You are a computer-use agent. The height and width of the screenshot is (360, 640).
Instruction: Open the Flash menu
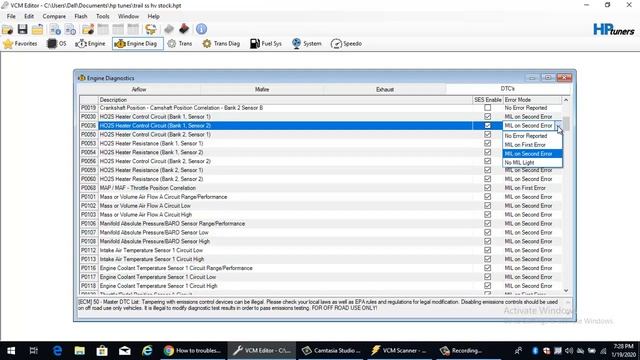pyautogui.click(x=81, y=16)
